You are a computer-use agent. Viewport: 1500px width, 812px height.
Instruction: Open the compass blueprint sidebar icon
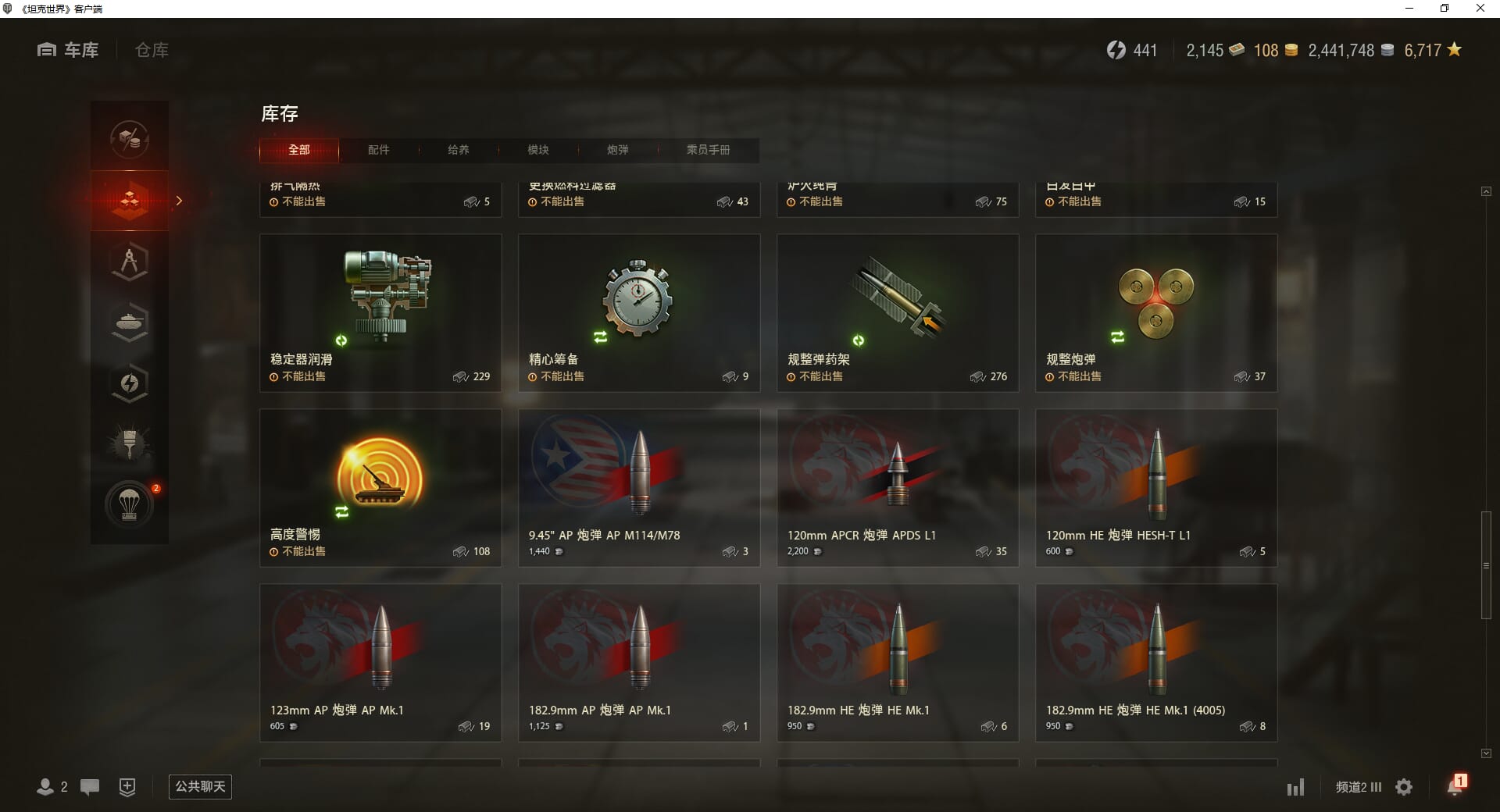[130, 262]
